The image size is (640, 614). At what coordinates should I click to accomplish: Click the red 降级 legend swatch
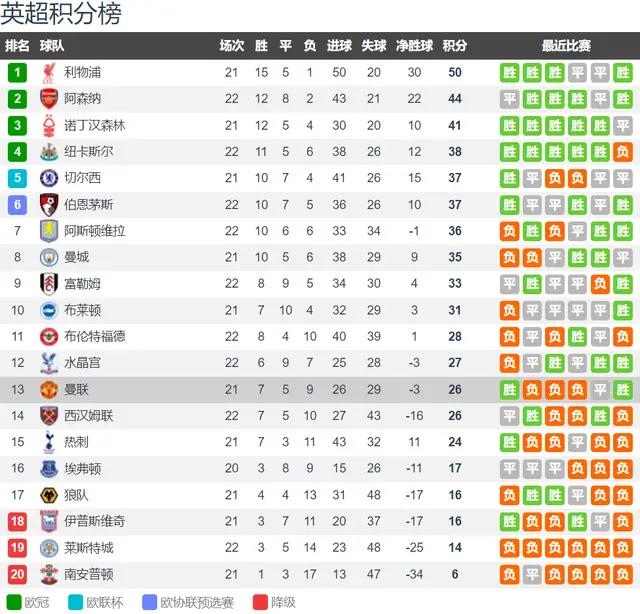click(260, 602)
